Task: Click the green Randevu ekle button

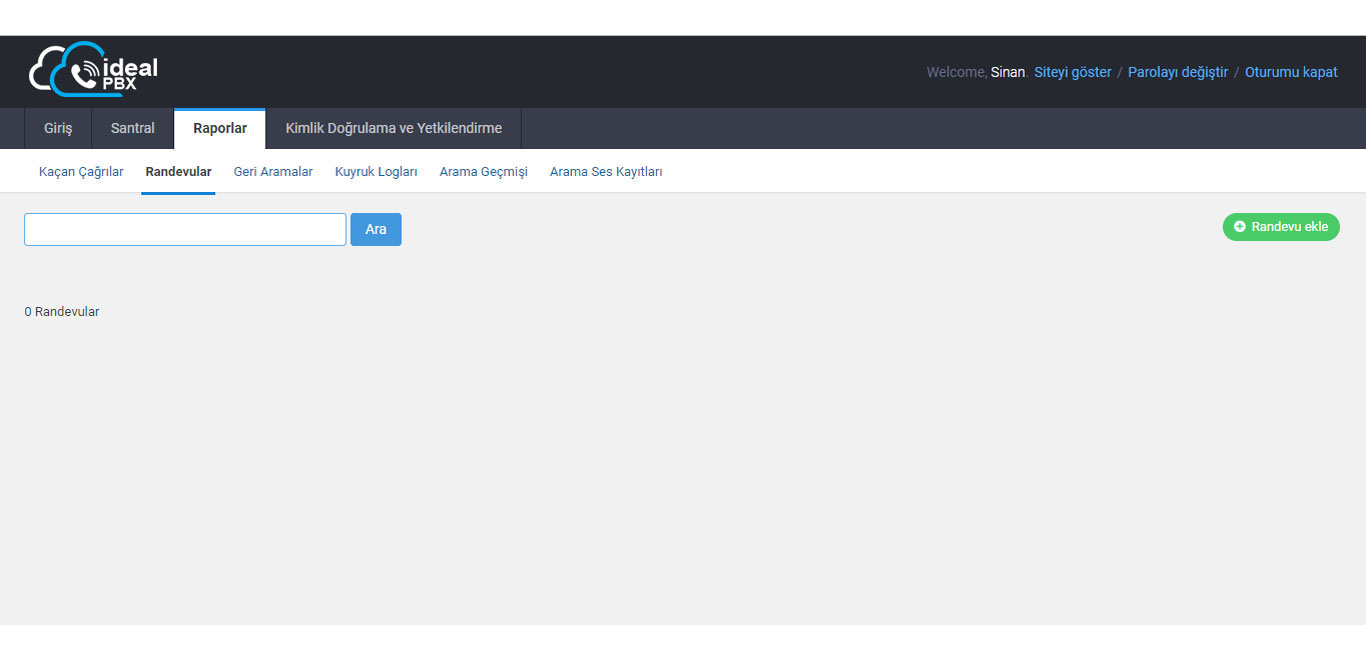Action: click(x=1281, y=227)
